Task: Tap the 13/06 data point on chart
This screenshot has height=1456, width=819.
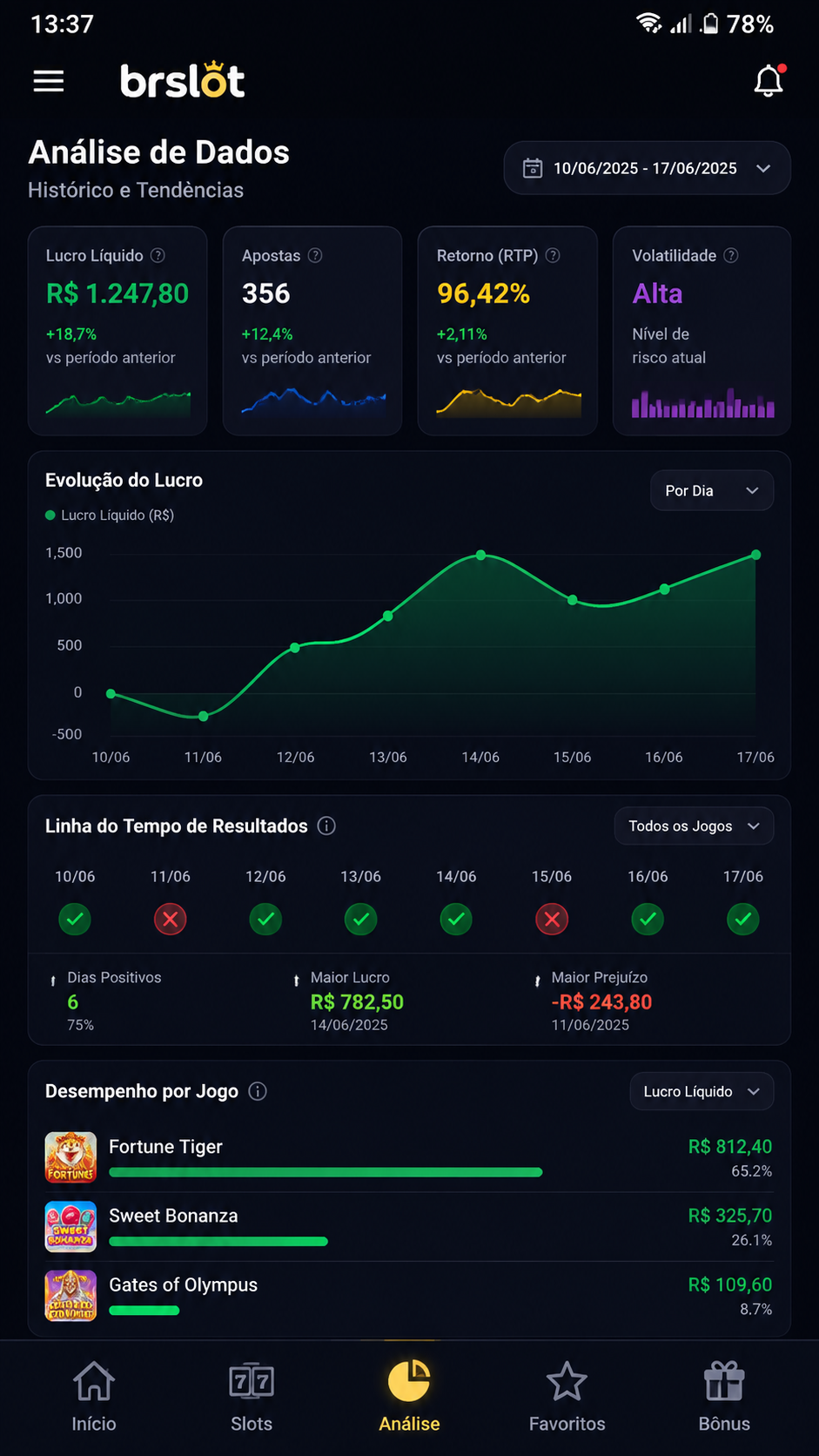Action: (x=388, y=616)
